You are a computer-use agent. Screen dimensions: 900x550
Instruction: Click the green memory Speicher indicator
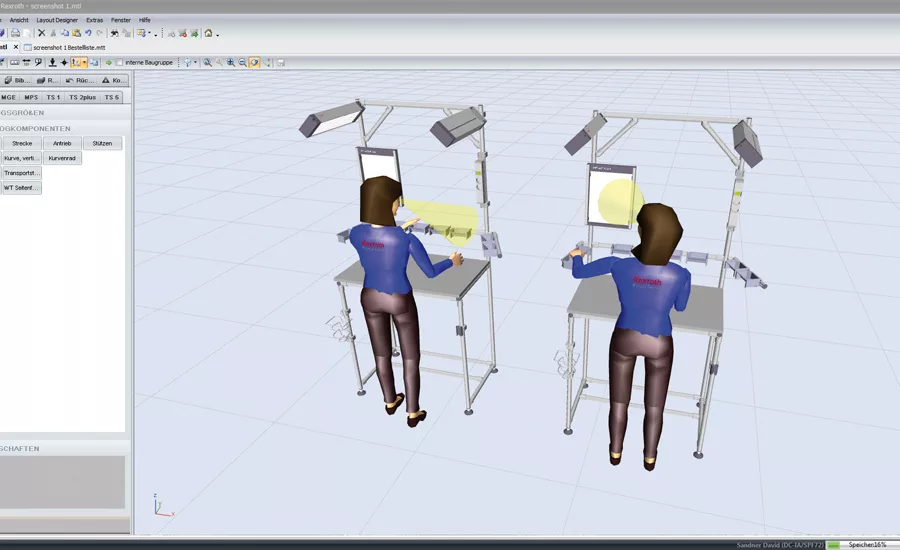click(833, 544)
